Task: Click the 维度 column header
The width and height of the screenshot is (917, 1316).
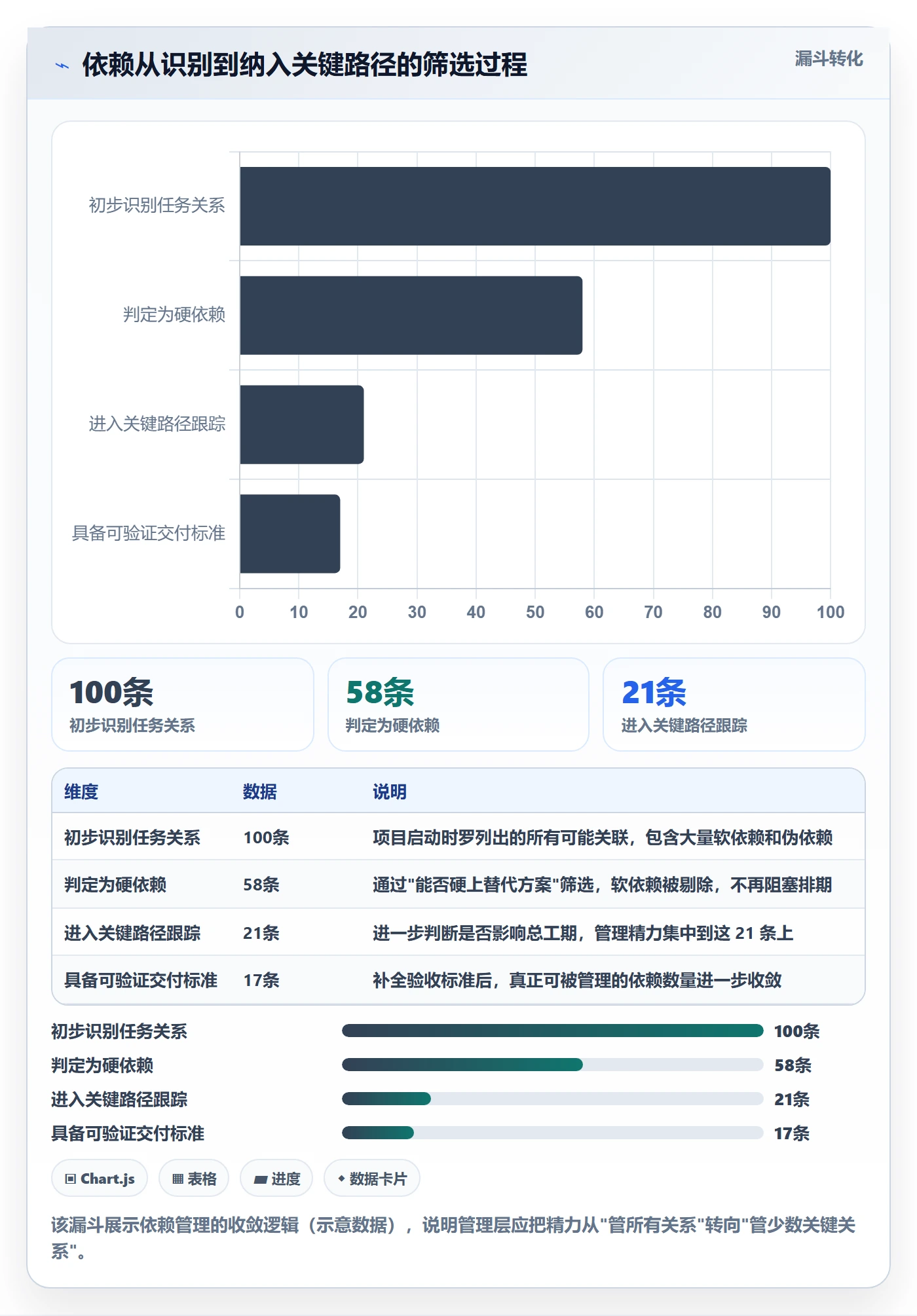Action: [81, 792]
